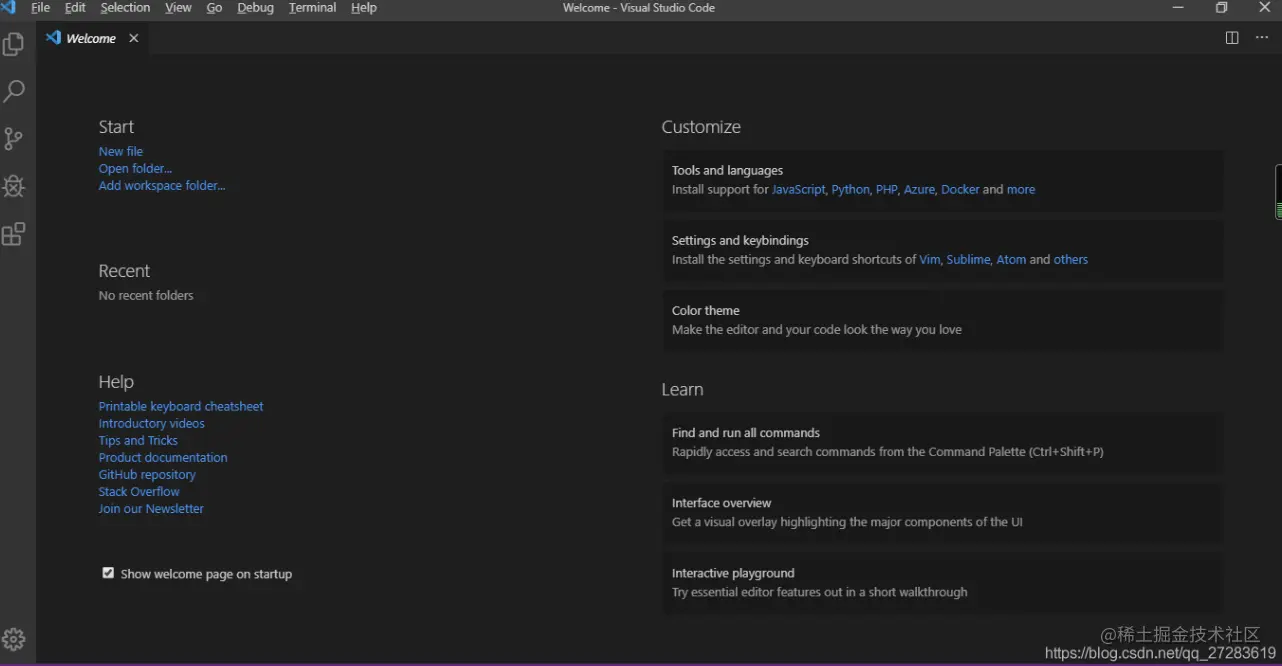The width and height of the screenshot is (1282, 666).
Task: Open the Debug view bug icon
Action: pyautogui.click(x=14, y=186)
